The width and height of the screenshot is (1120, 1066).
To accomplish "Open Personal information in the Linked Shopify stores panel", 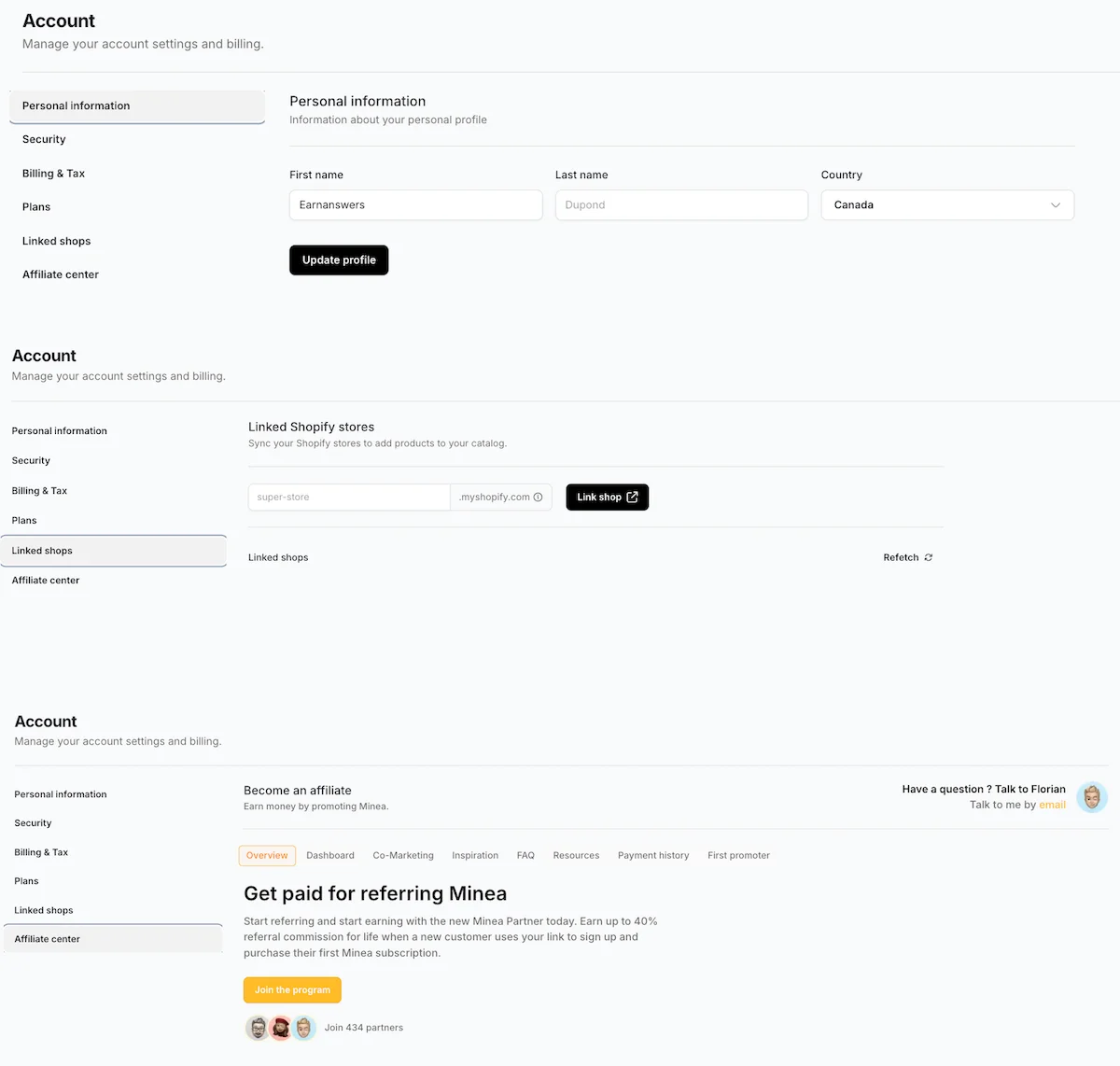I will (59, 431).
